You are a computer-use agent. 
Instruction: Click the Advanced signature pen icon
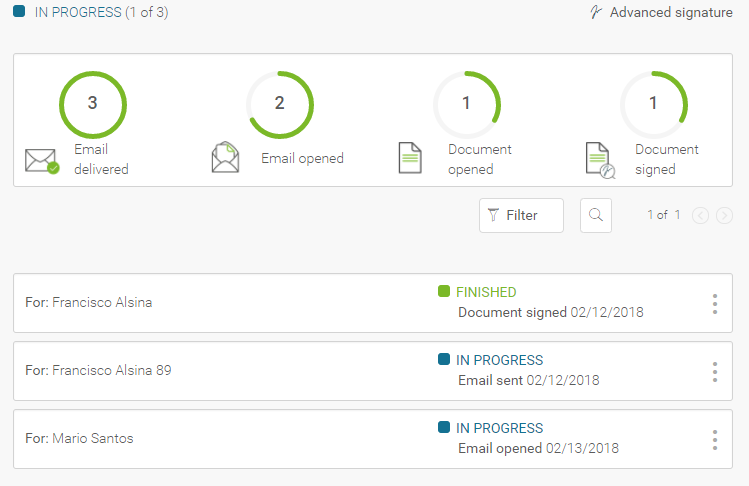595,12
